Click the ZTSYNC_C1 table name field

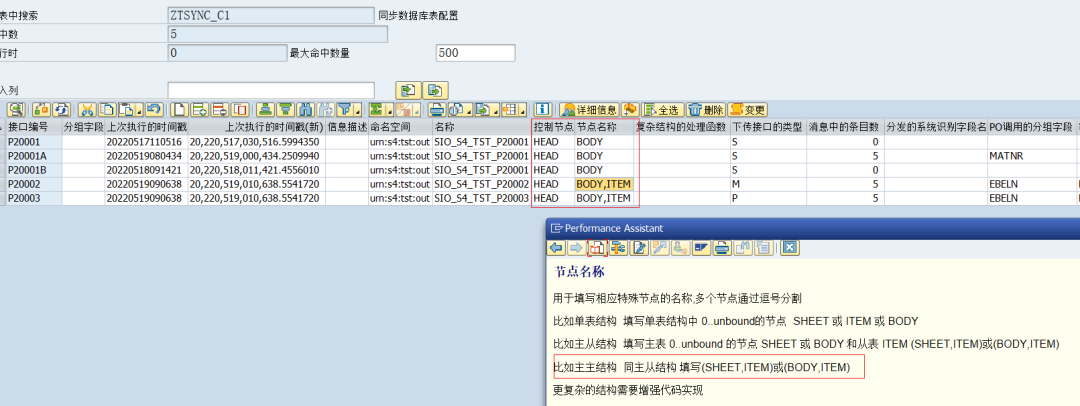point(271,16)
